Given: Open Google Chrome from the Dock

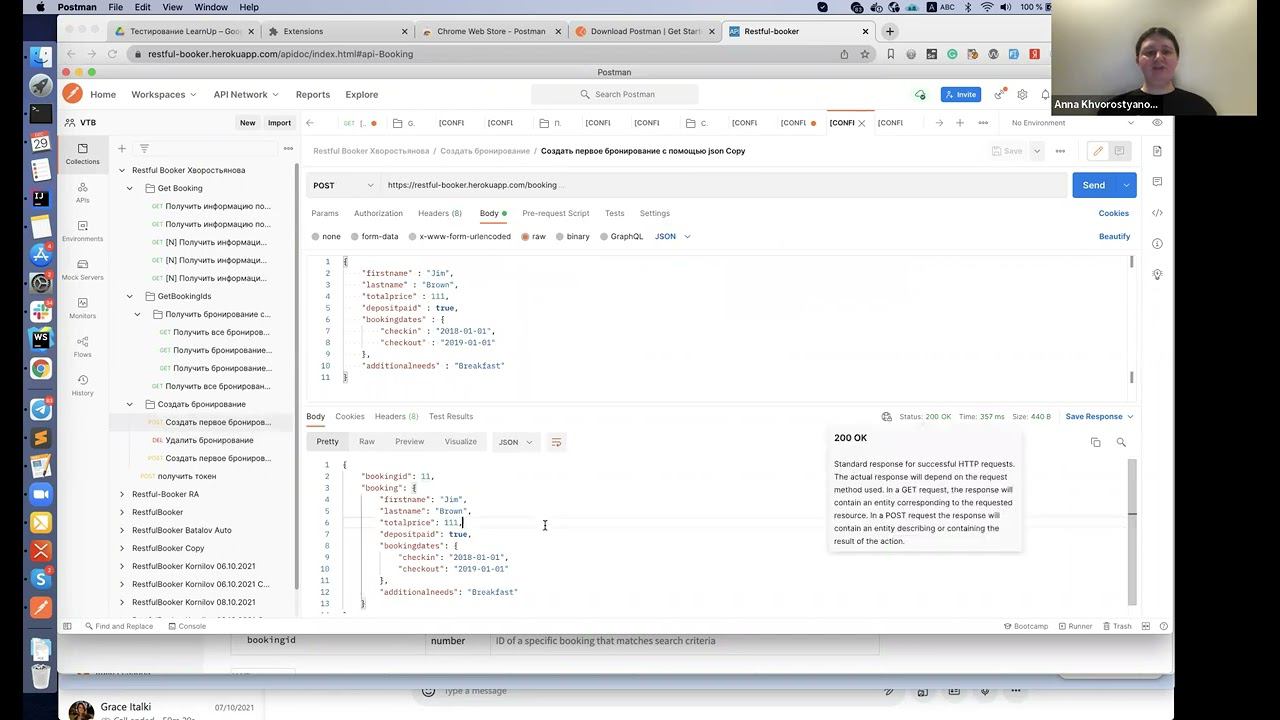Looking at the screenshot, I should [41, 369].
